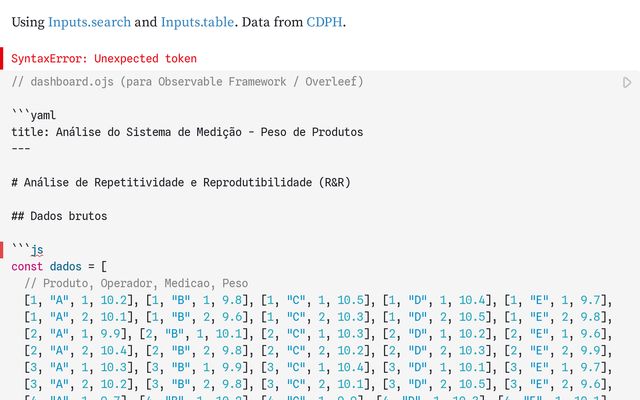The width and height of the screenshot is (640, 400).
Task: Place cursor in the dashboard.ojs comment line
Action: tap(187, 82)
